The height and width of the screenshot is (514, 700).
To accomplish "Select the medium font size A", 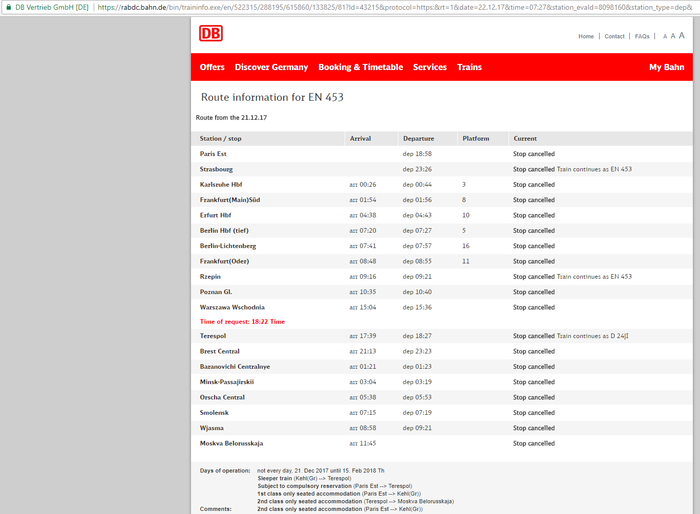I will (x=673, y=36).
